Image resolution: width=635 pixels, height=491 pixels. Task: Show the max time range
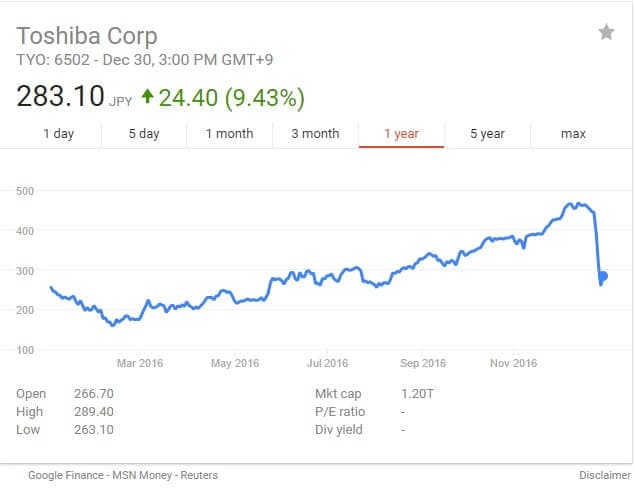click(x=573, y=134)
